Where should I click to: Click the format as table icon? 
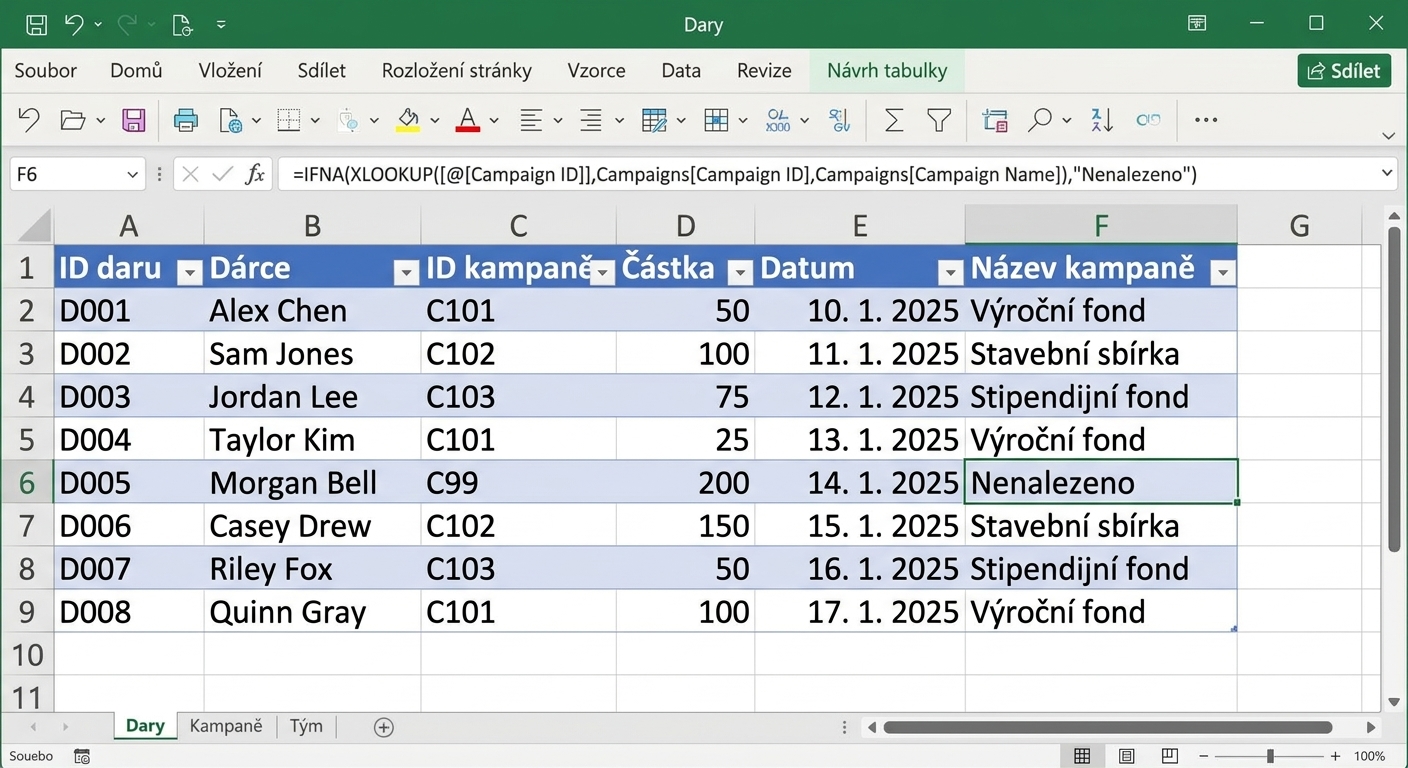[654, 121]
